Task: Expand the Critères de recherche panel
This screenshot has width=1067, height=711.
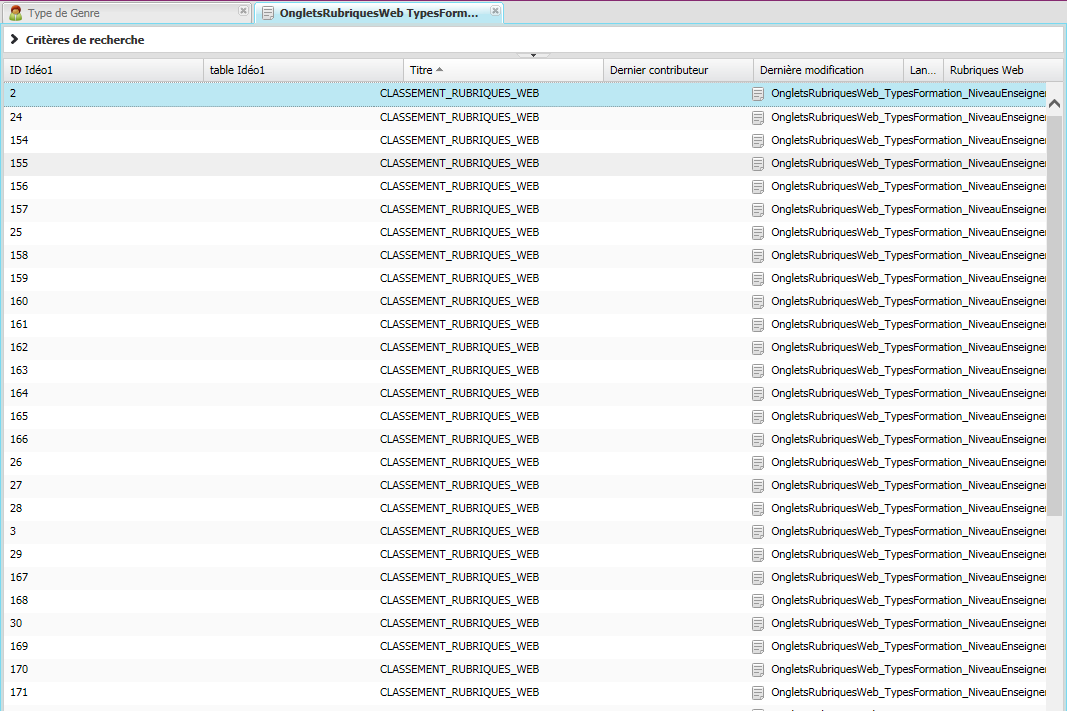Action: point(15,40)
